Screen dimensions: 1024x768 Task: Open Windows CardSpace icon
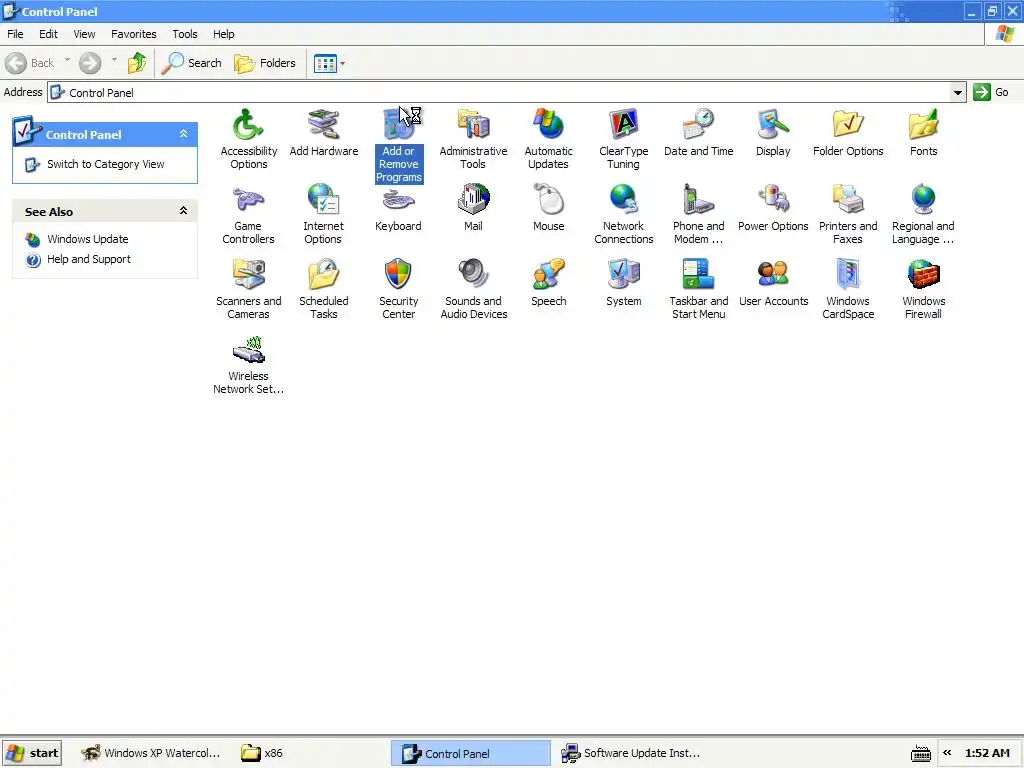point(848,274)
